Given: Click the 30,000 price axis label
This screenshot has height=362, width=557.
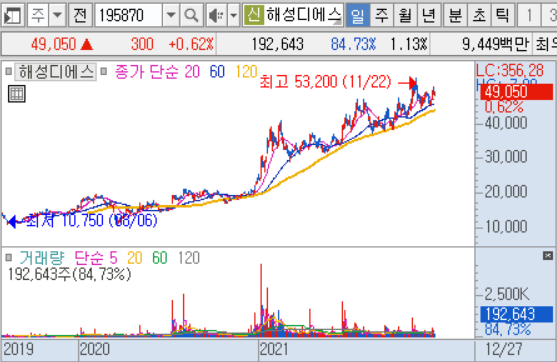Looking at the screenshot, I should 506,157.
